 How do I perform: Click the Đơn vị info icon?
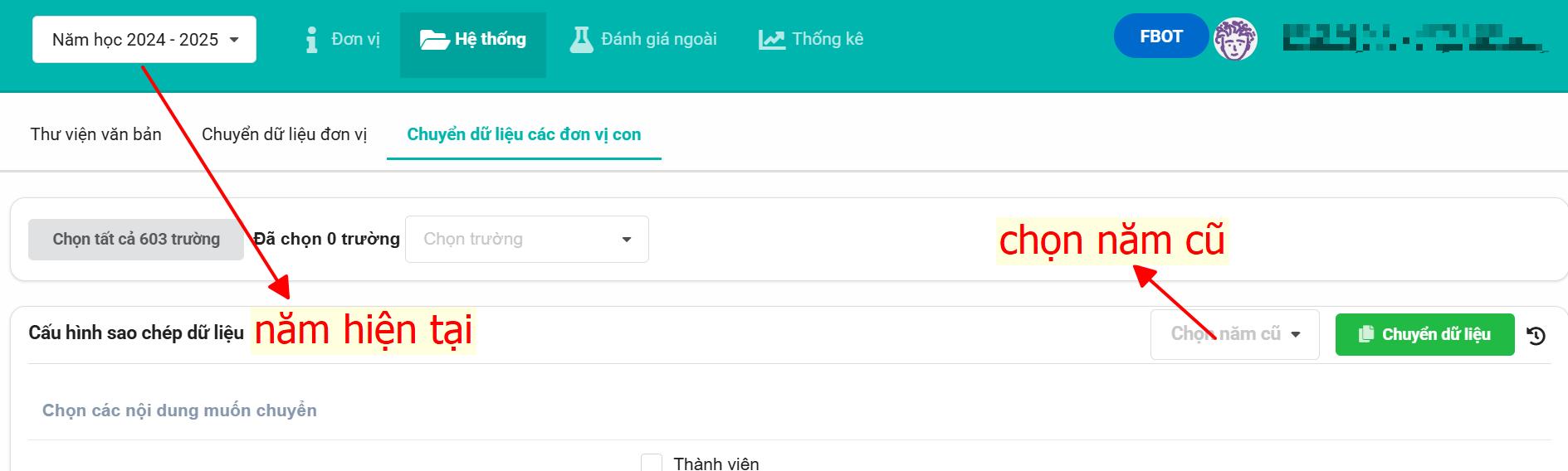[x=311, y=39]
